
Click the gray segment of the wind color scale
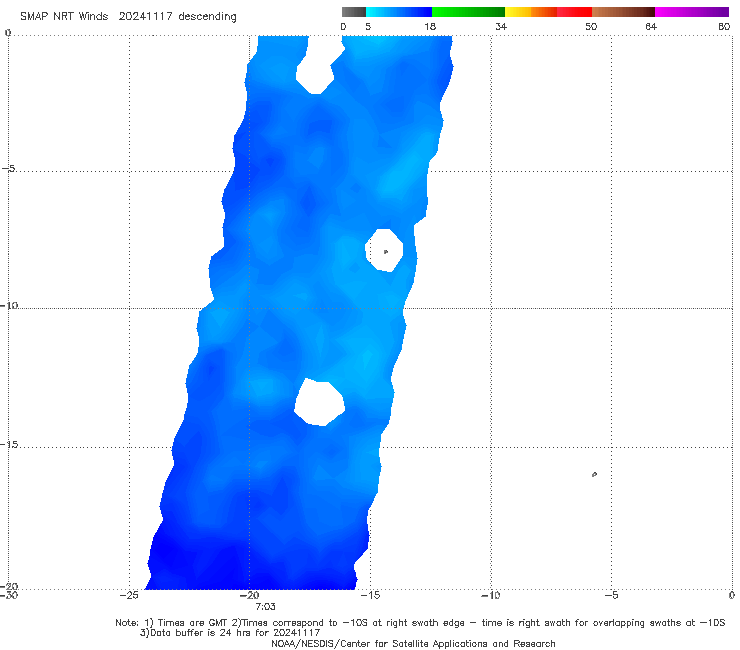pos(353,12)
